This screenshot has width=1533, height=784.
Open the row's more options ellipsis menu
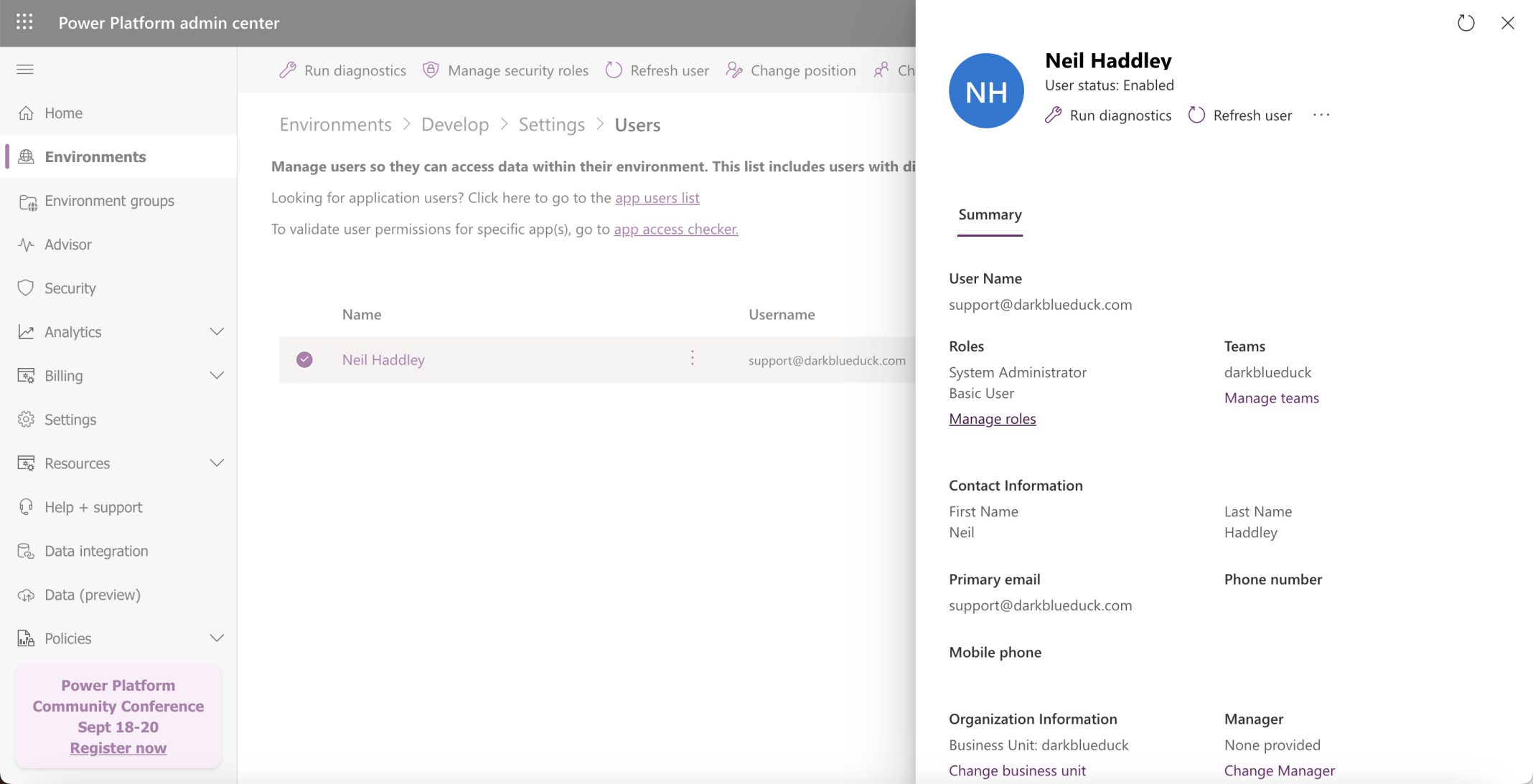pos(692,357)
